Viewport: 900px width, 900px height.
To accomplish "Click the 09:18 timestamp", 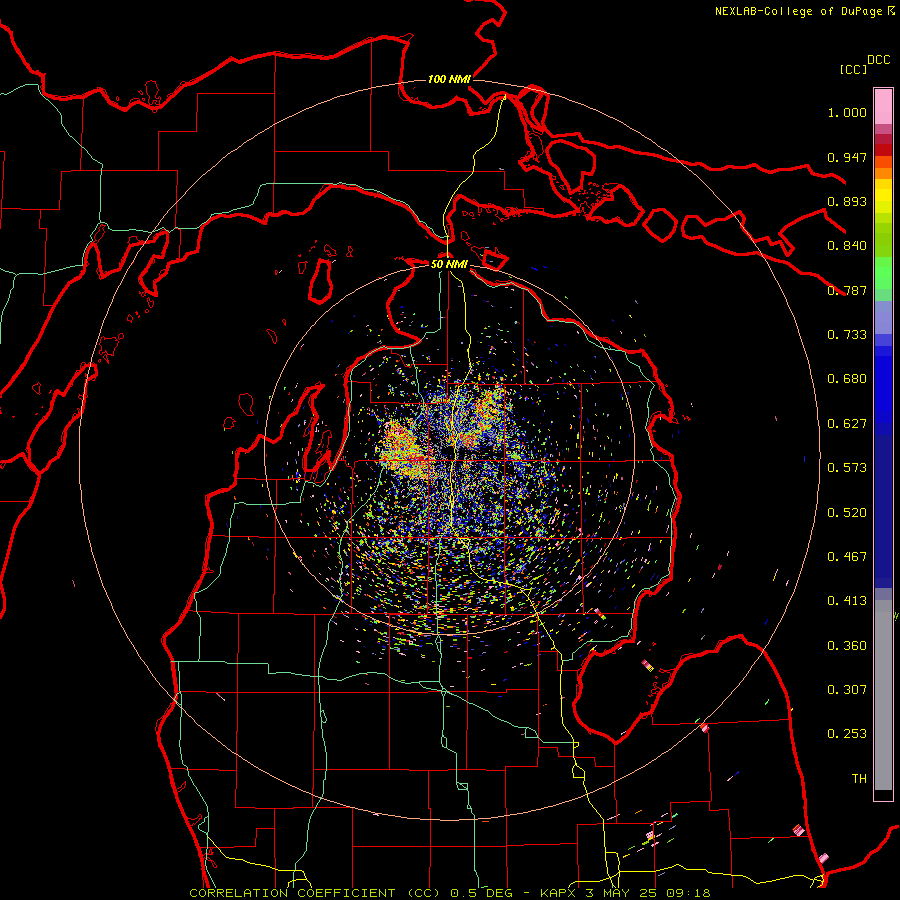I will (x=688, y=893).
